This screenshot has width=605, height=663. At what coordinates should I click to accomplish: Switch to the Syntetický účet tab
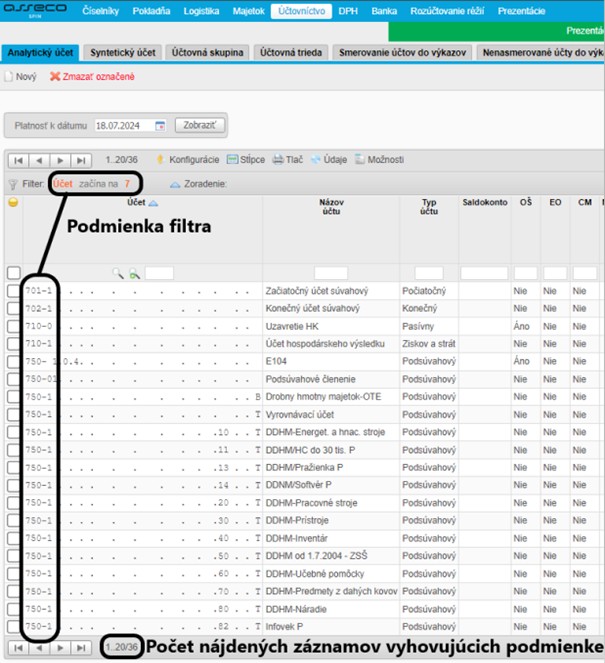[124, 51]
